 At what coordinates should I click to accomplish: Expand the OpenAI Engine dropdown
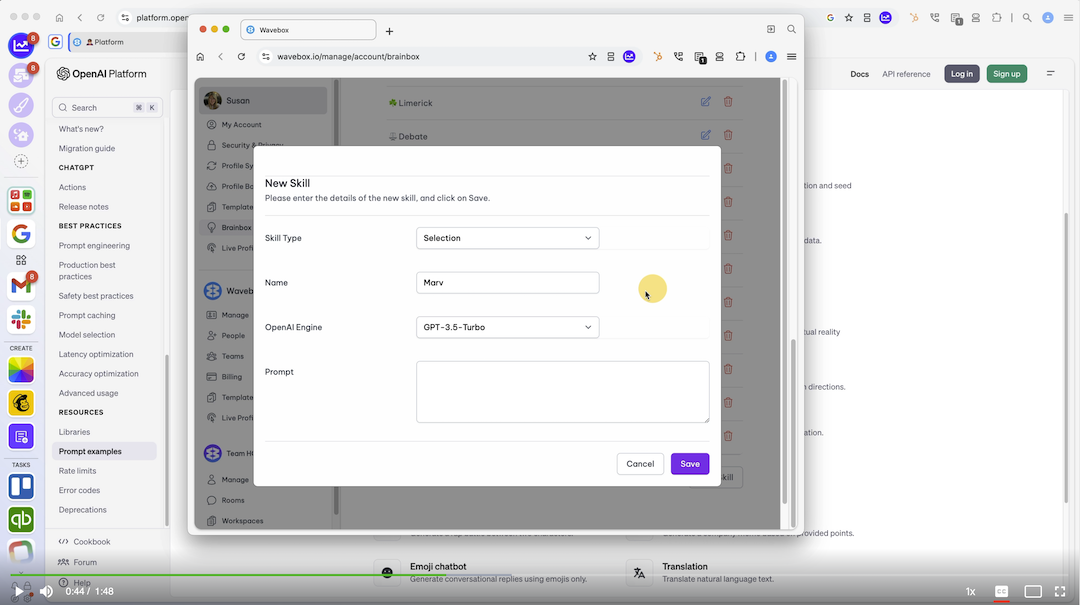(507, 327)
